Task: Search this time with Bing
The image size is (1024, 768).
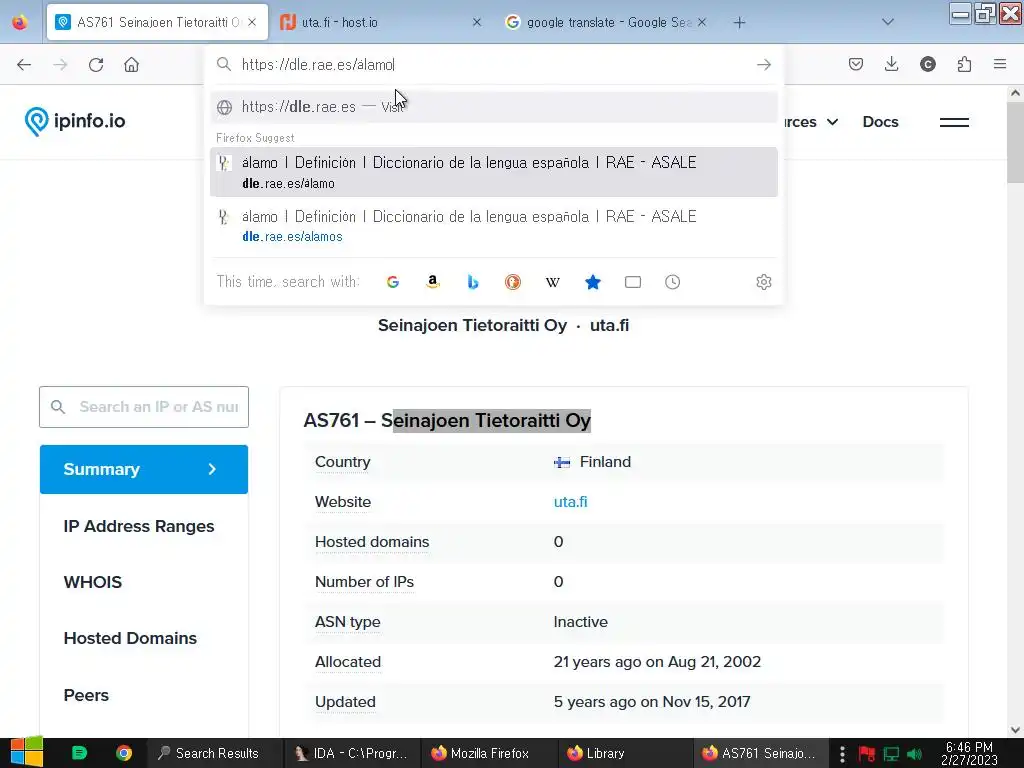Action: [x=473, y=282]
